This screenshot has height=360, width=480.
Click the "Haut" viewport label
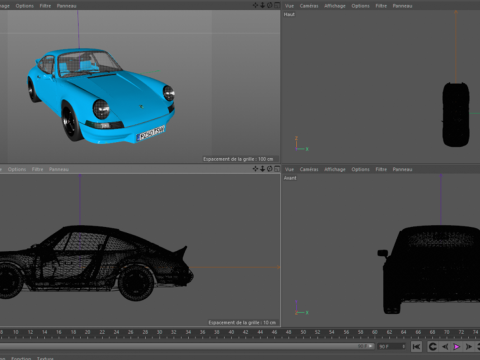pyautogui.click(x=289, y=14)
